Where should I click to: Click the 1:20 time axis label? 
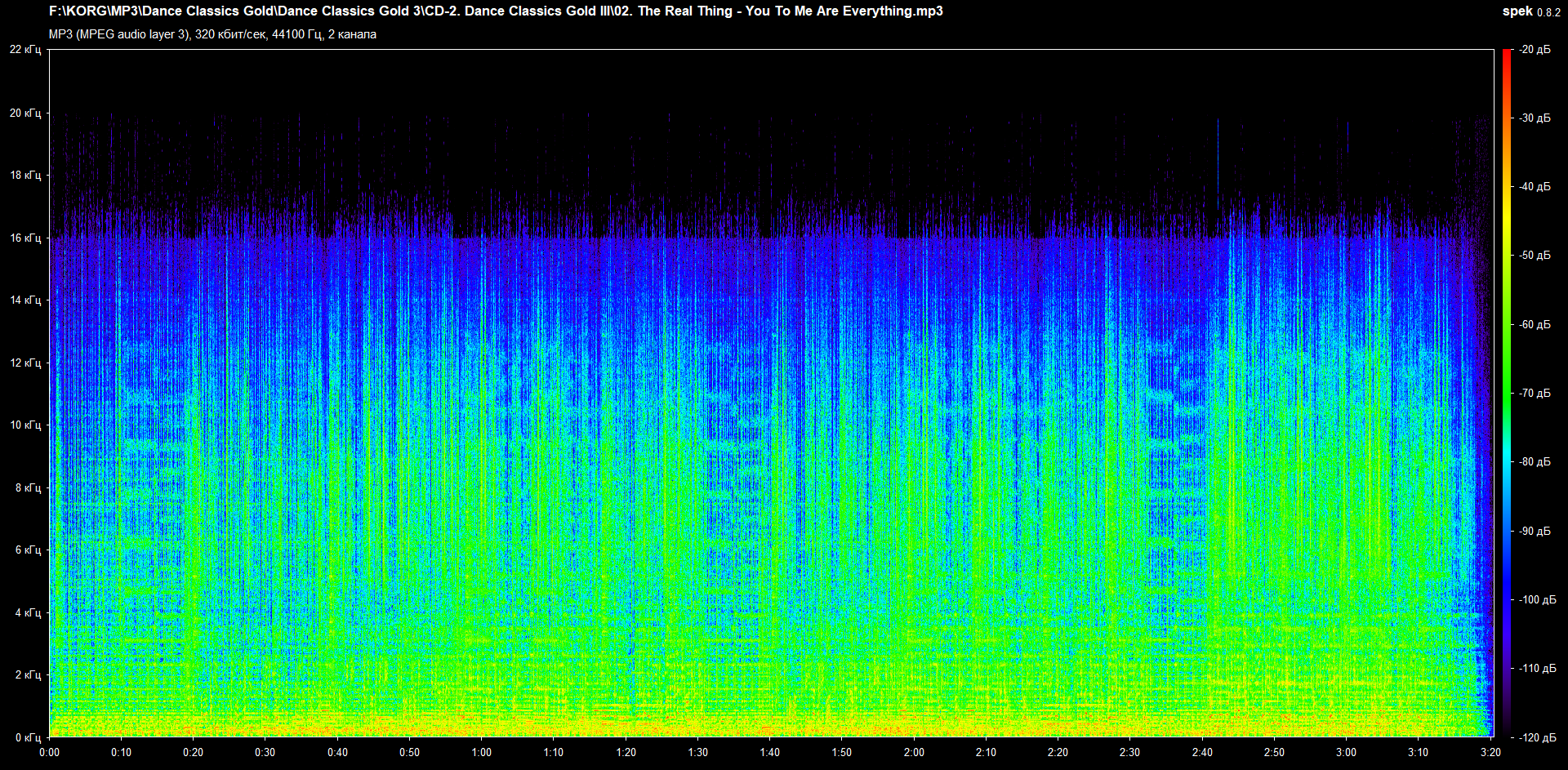point(626,752)
